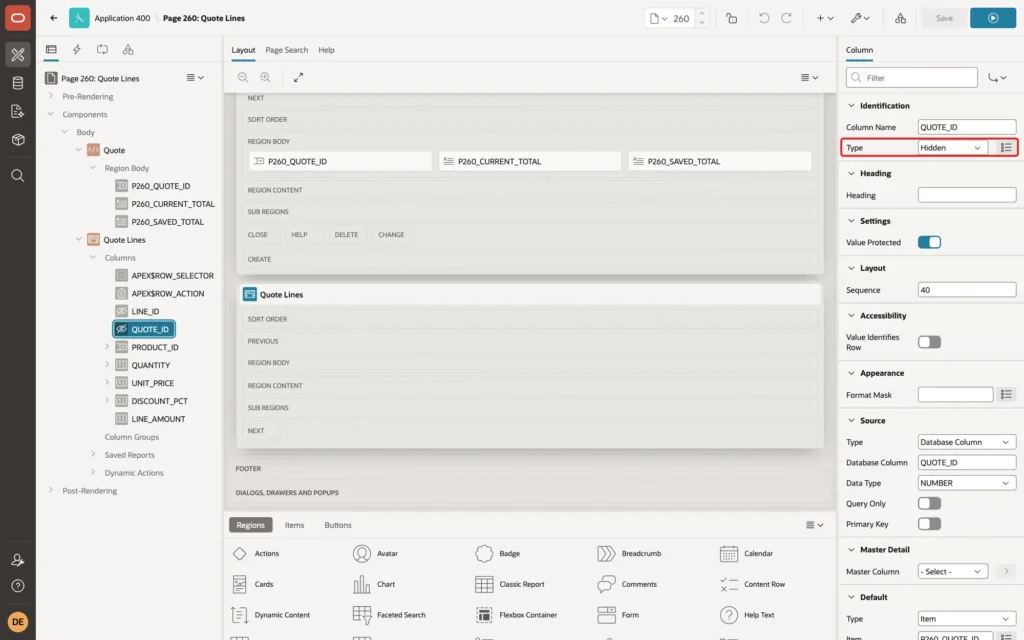Image resolution: width=1024 pixels, height=640 pixels.
Task: Switch to Rendering tree tab icon
Action: pyautogui.click(x=51, y=50)
